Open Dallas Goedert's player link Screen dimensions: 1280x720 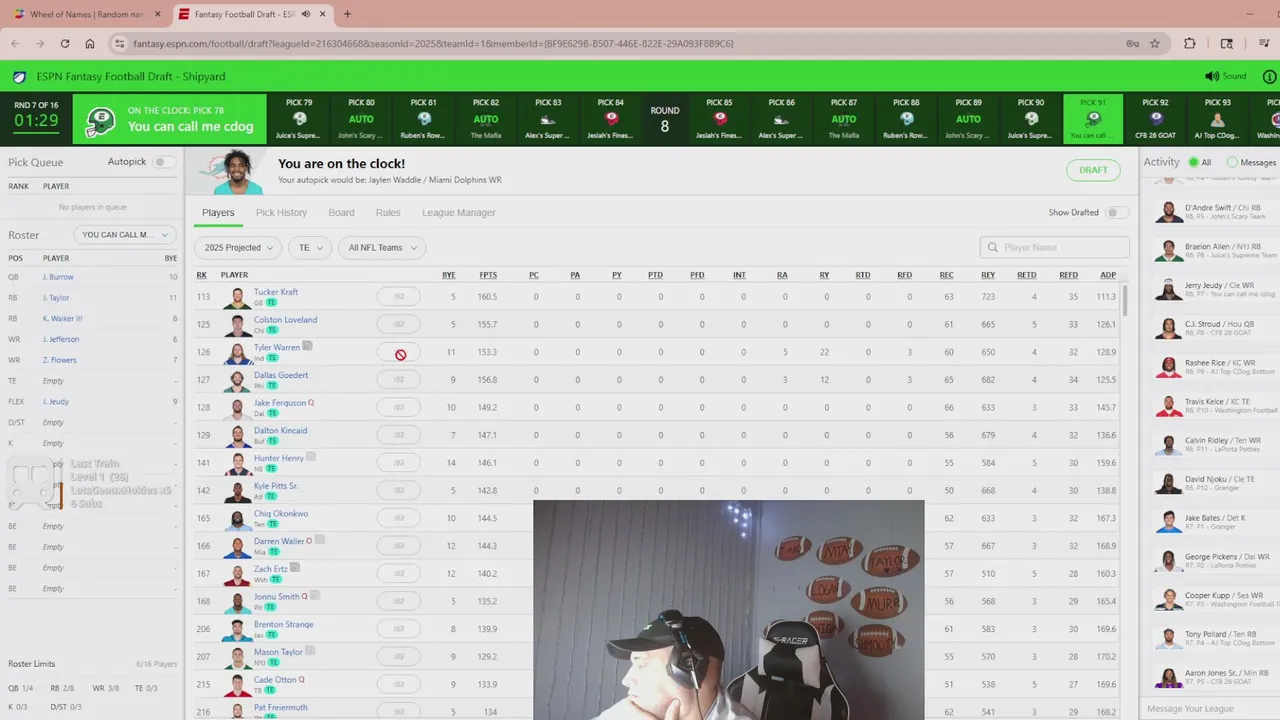[x=281, y=375]
